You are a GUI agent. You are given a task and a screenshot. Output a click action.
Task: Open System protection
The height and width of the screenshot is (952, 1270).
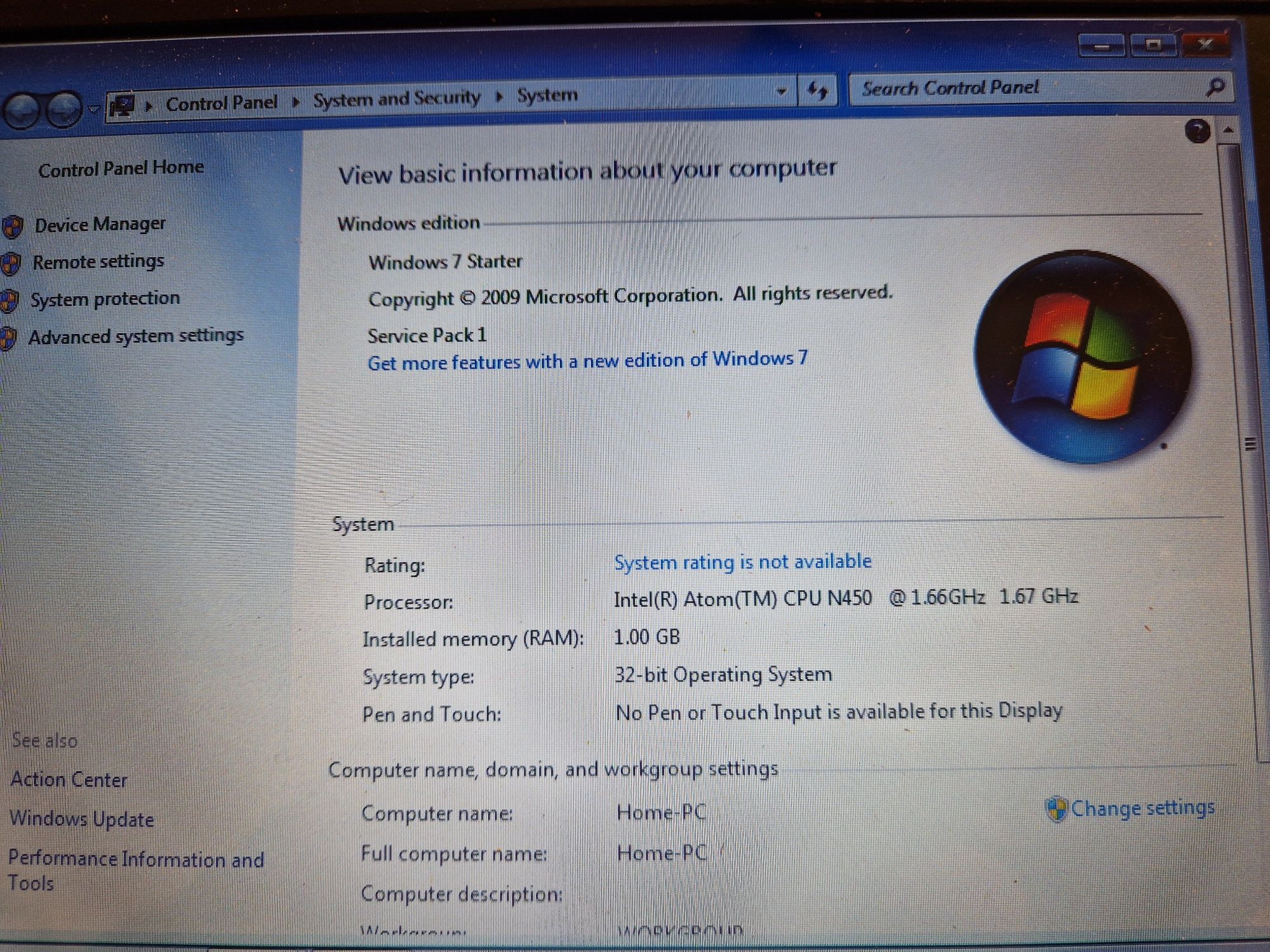tap(105, 298)
